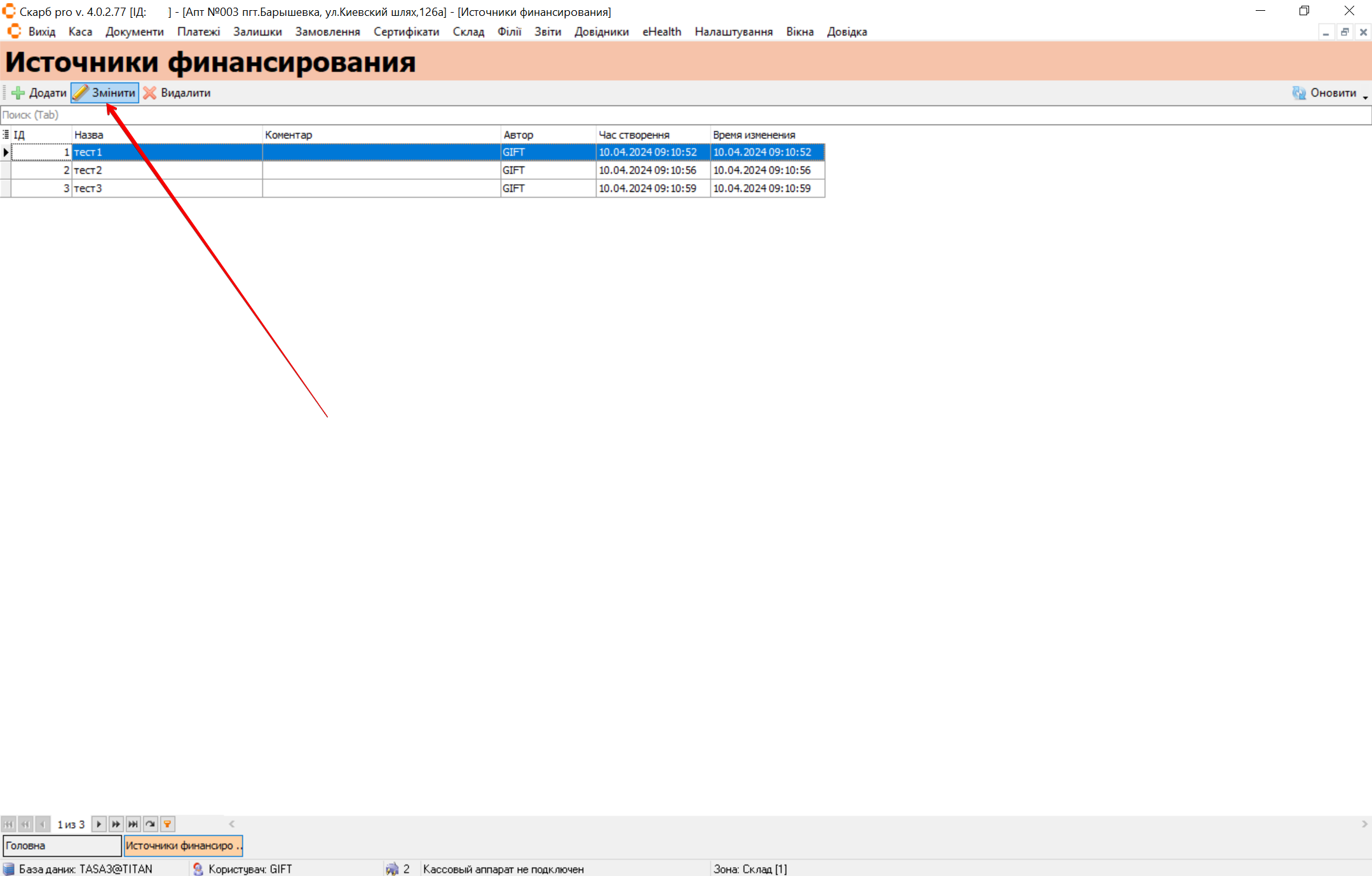Click row indicator arrow of first row

6,152
